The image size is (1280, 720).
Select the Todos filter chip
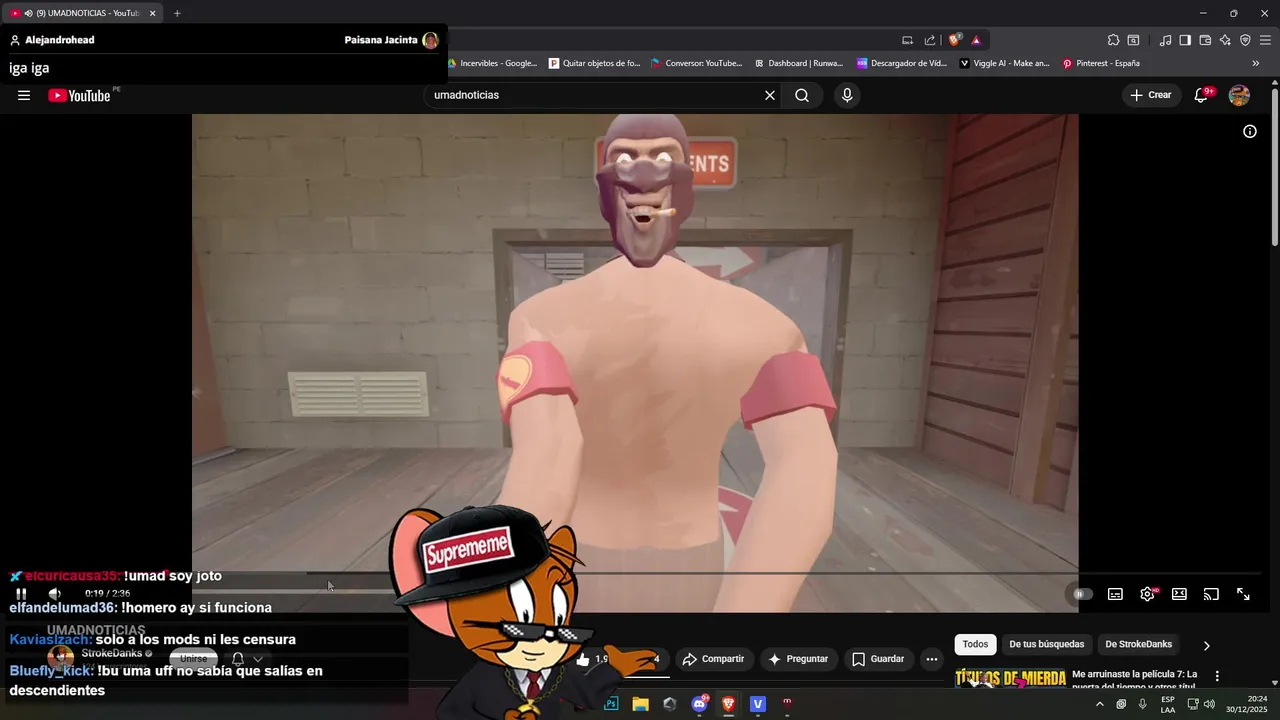pos(975,645)
